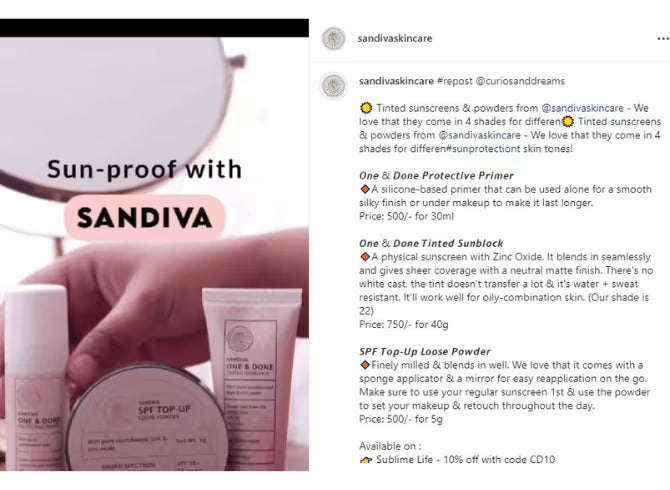The width and height of the screenshot is (670, 490).
Task: Open the three-dot more options menu
Action: click(x=663, y=39)
